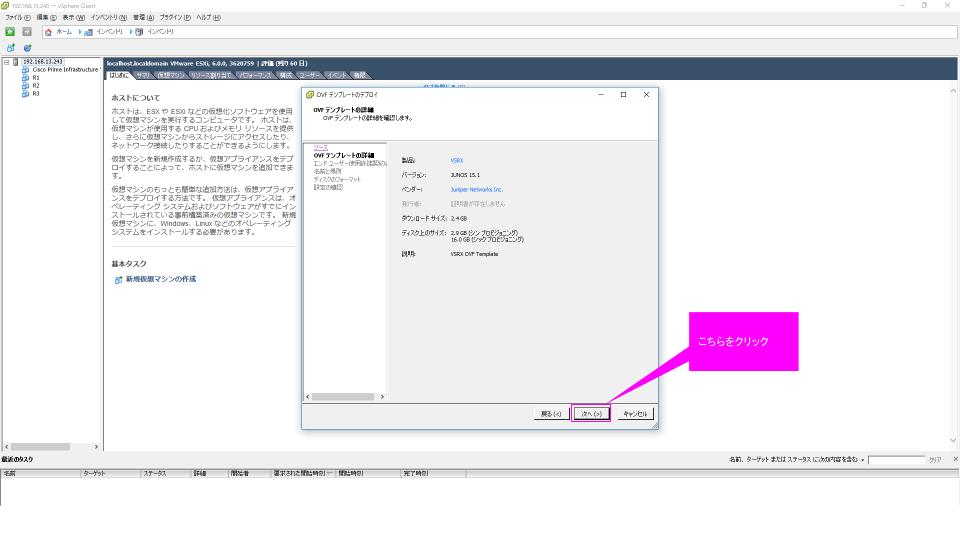The image size is (960, 540).
Task: Open the インベントリ menu in menu bar
Action: [x=109, y=18]
